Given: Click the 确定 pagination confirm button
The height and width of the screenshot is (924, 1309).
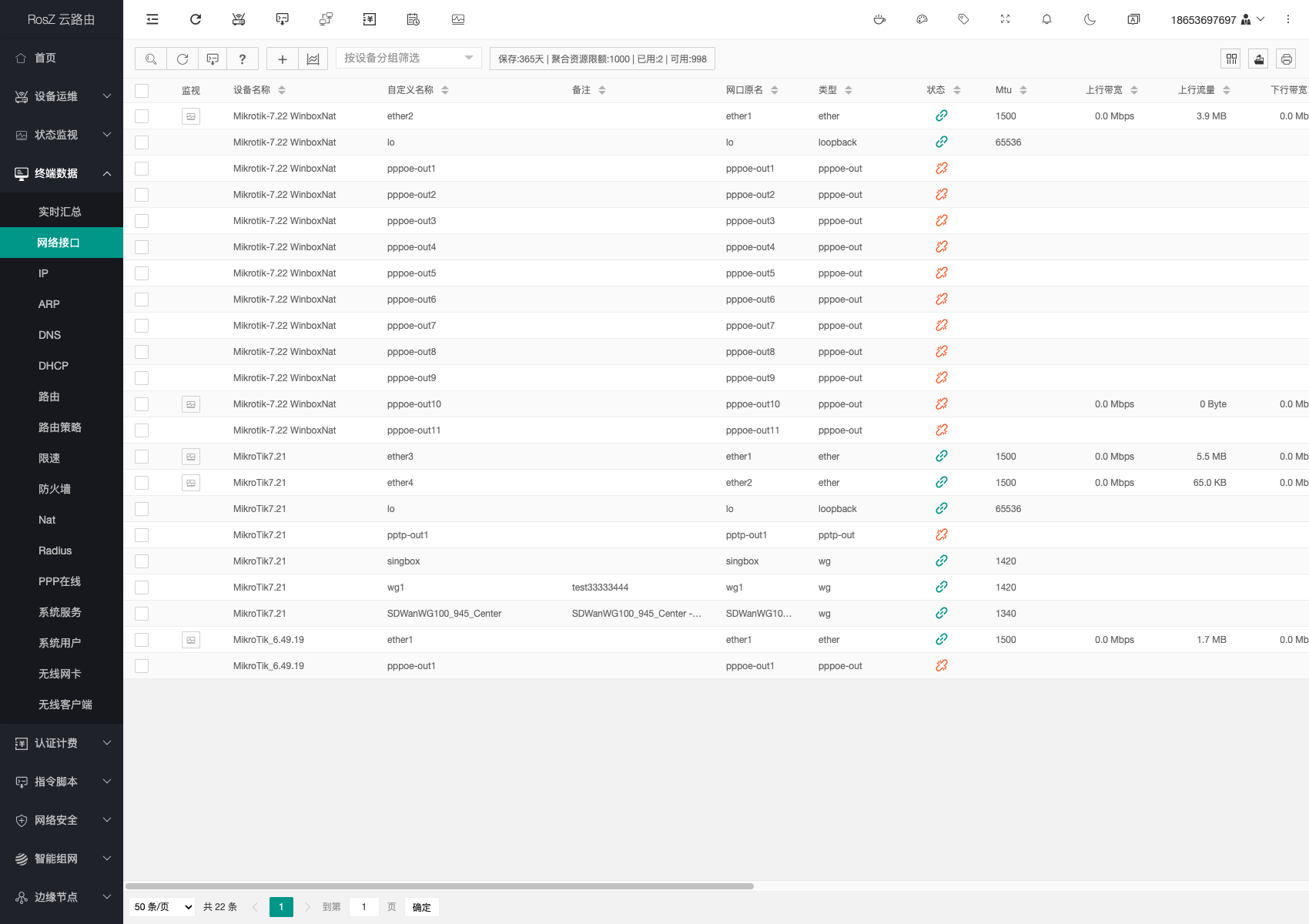Looking at the screenshot, I should coord(421,907).
